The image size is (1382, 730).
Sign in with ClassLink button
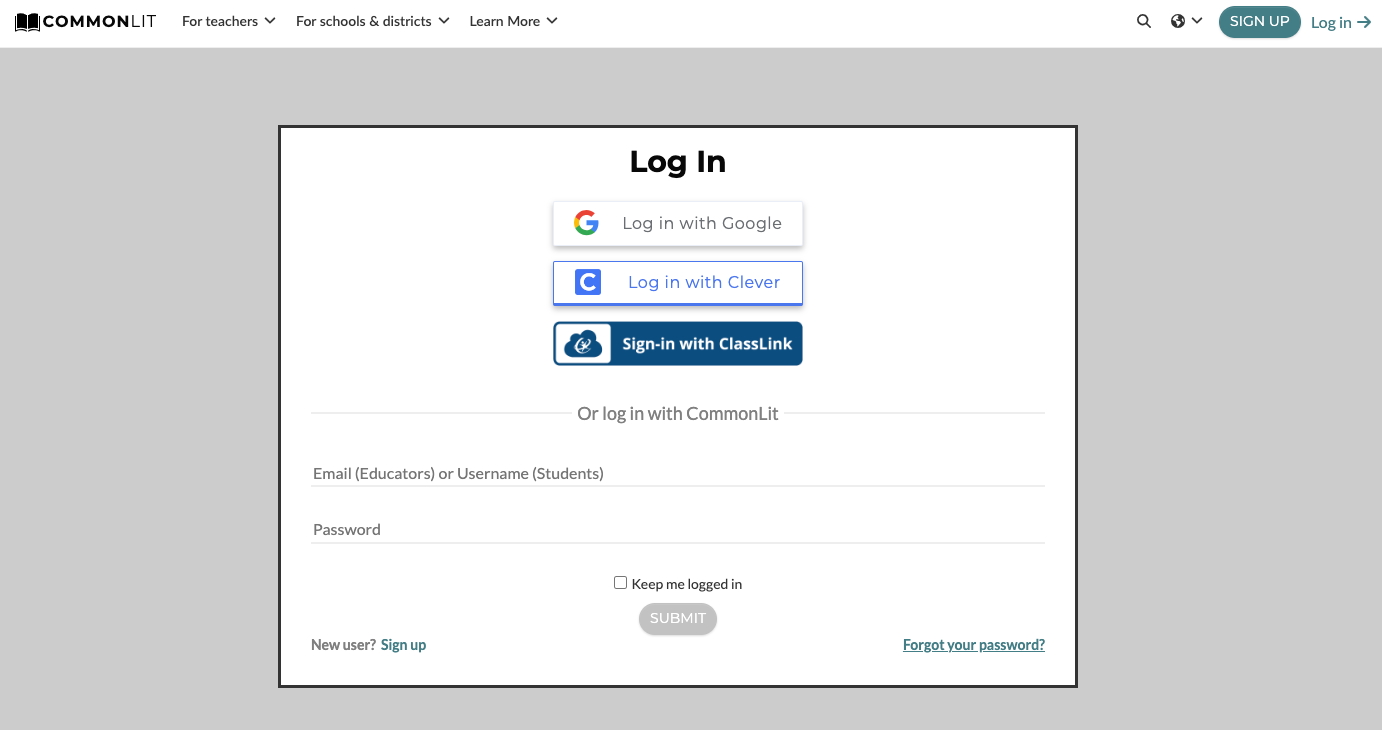point(678,343)
